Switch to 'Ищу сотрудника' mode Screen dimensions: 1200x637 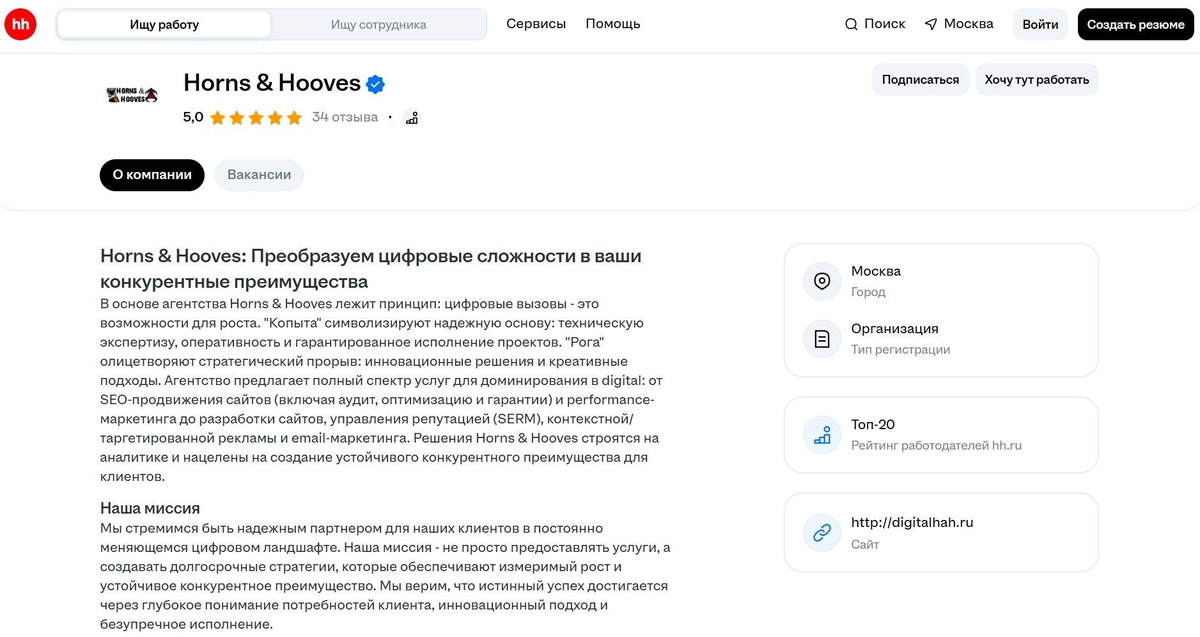[378, 24]
